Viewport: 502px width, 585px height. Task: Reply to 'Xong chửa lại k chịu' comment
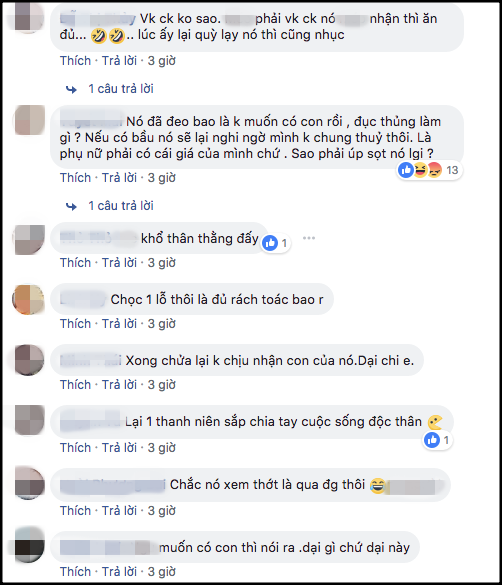119,385
